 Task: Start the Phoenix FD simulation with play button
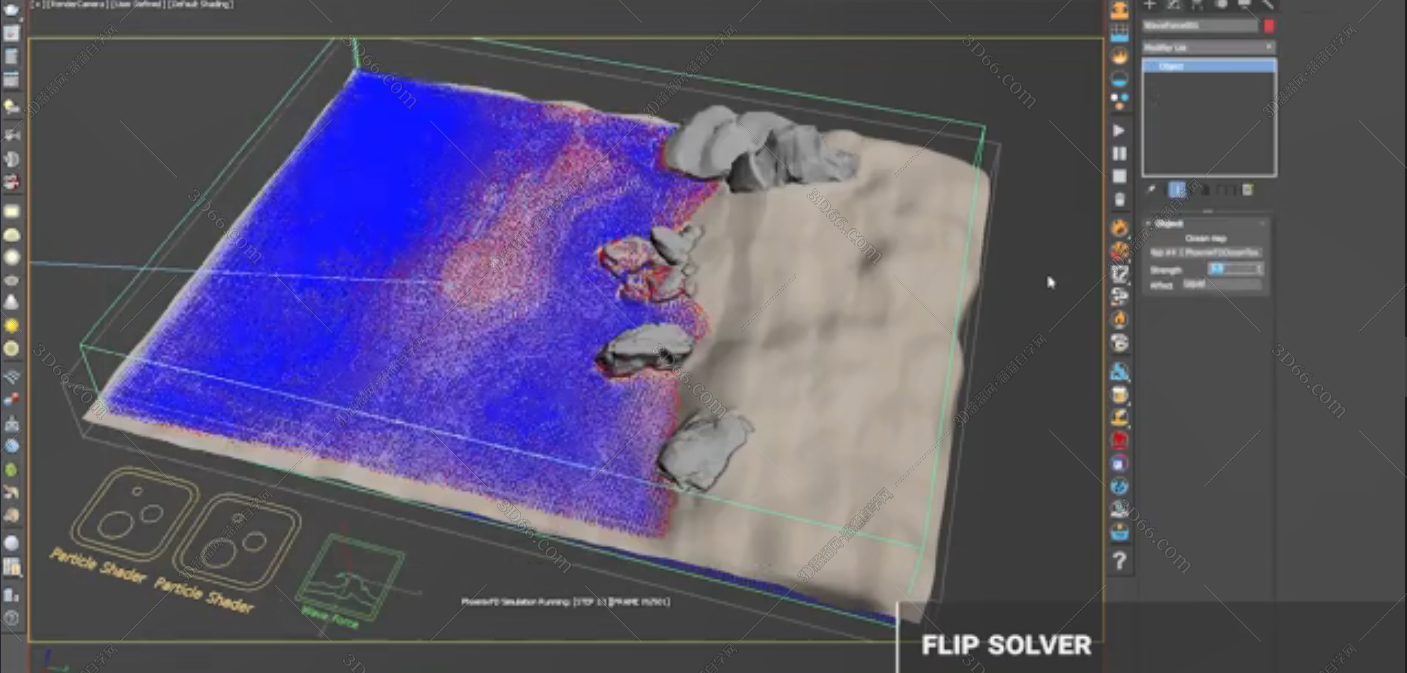pos(1119,131)
